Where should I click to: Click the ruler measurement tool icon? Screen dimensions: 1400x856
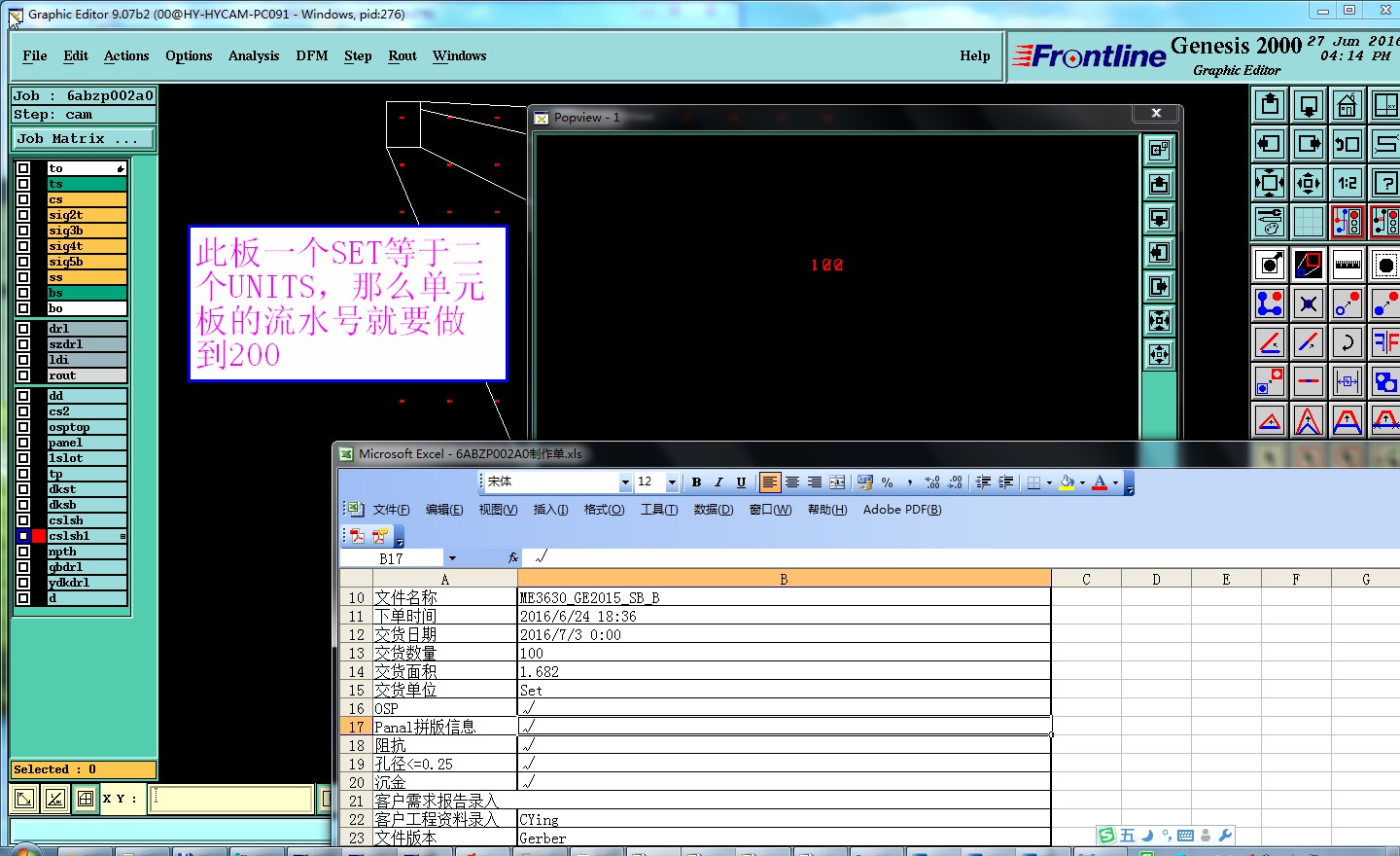click(1347, 265)
